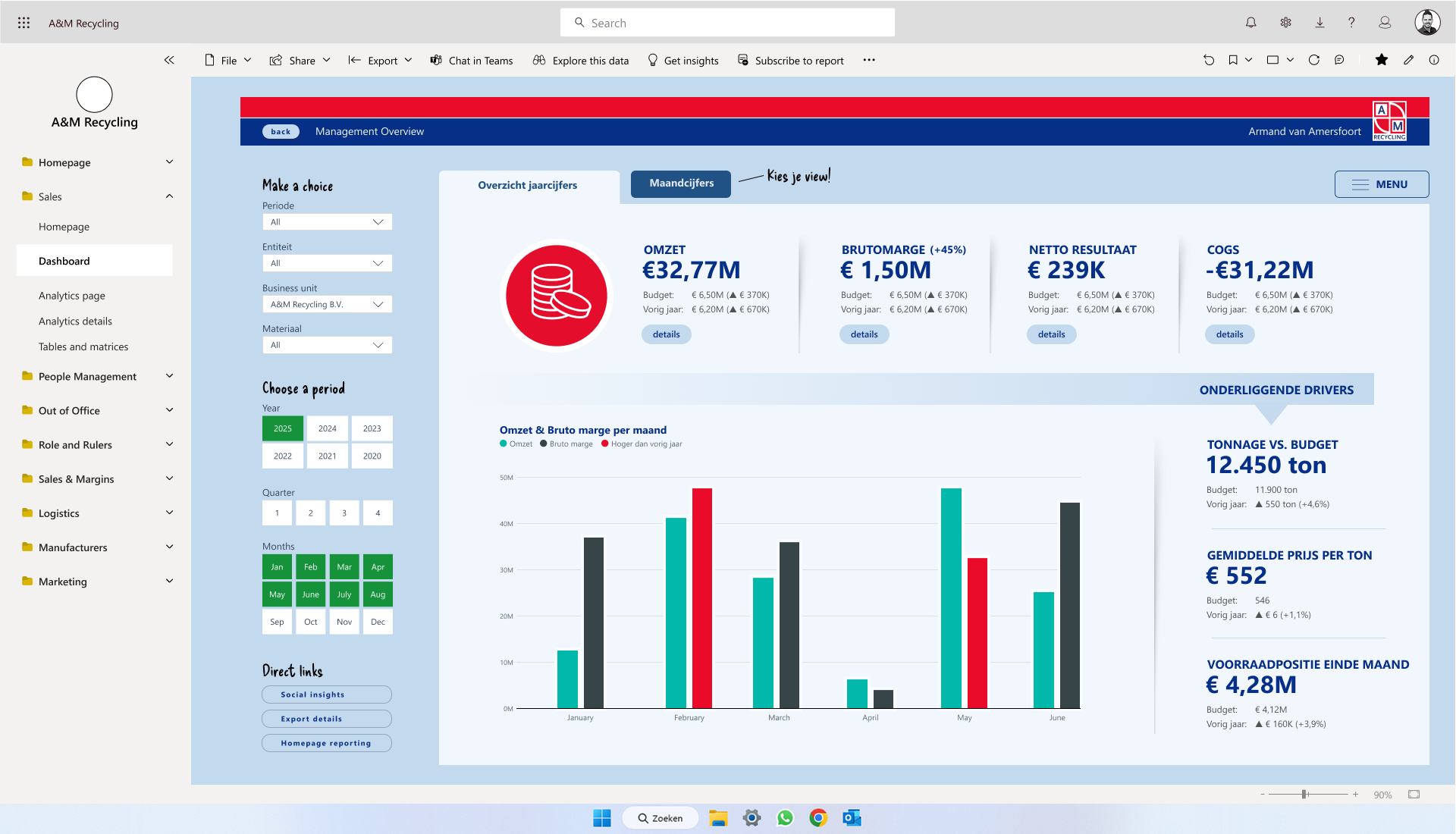Toggle the Sep month button

pos(278,622)
